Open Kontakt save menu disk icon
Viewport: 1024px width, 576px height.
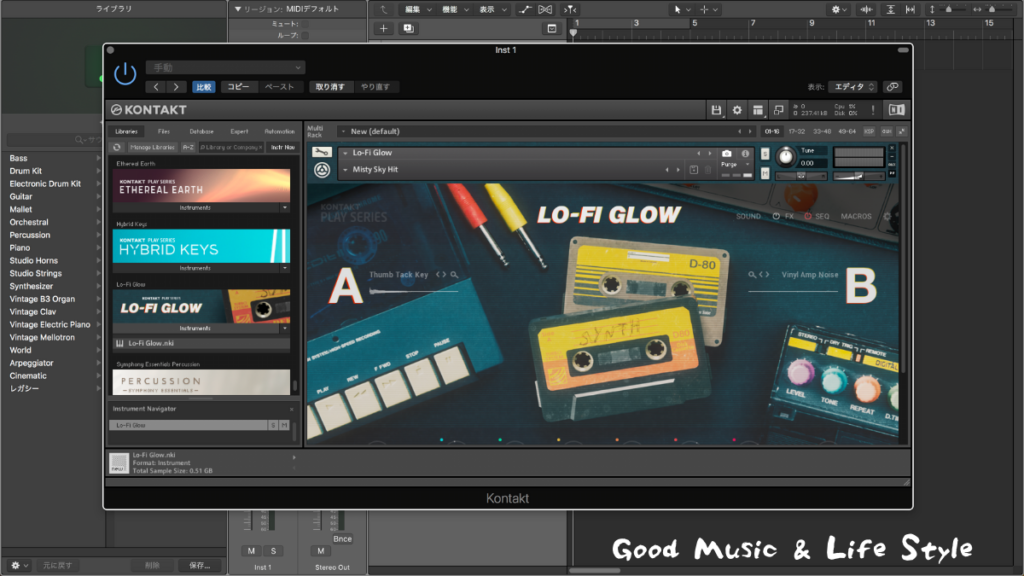(x=716, y=110)
